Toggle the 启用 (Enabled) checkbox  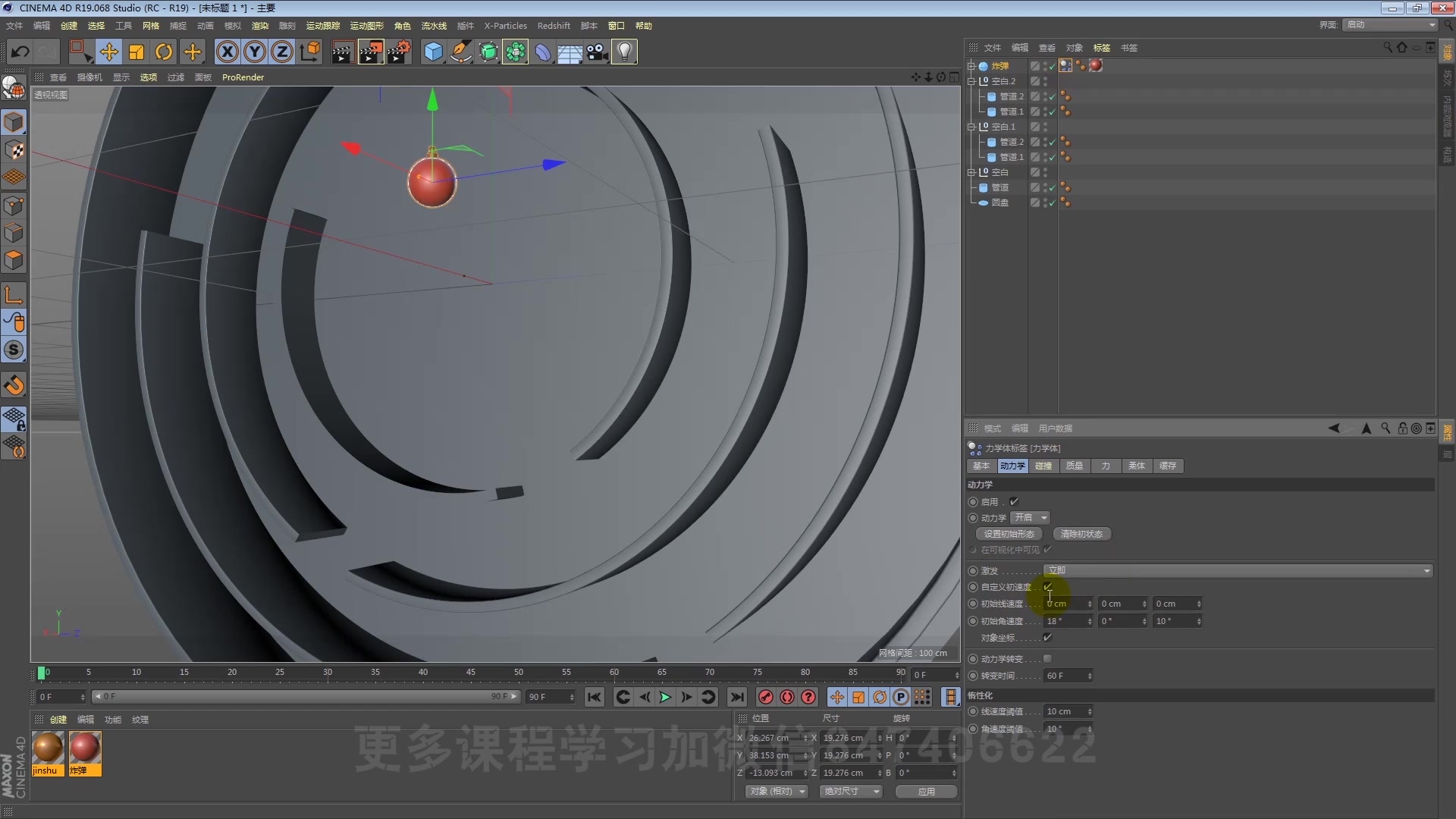tap(1014, 501)
